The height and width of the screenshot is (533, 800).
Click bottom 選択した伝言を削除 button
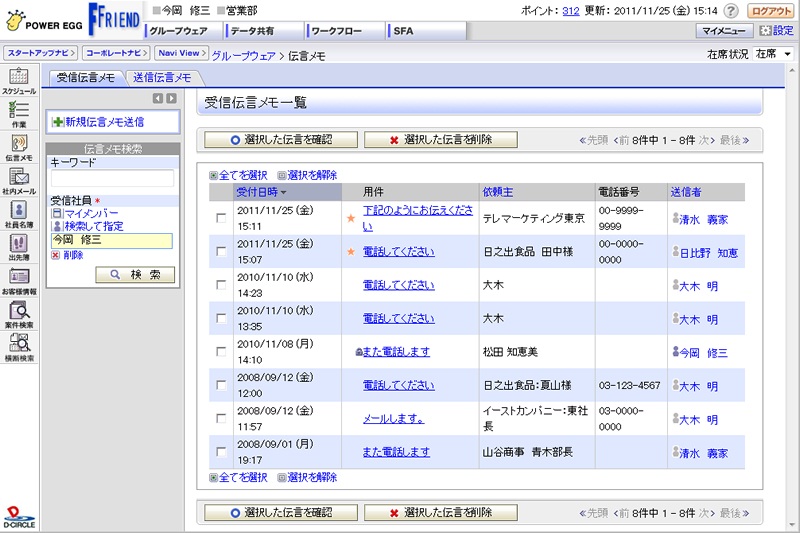441,513
